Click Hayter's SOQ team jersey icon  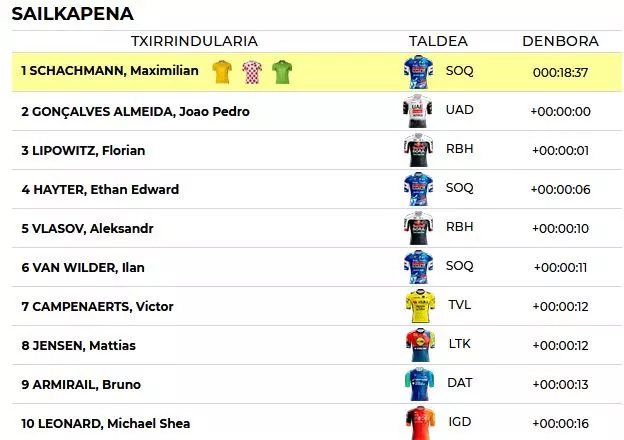(418, 189)
